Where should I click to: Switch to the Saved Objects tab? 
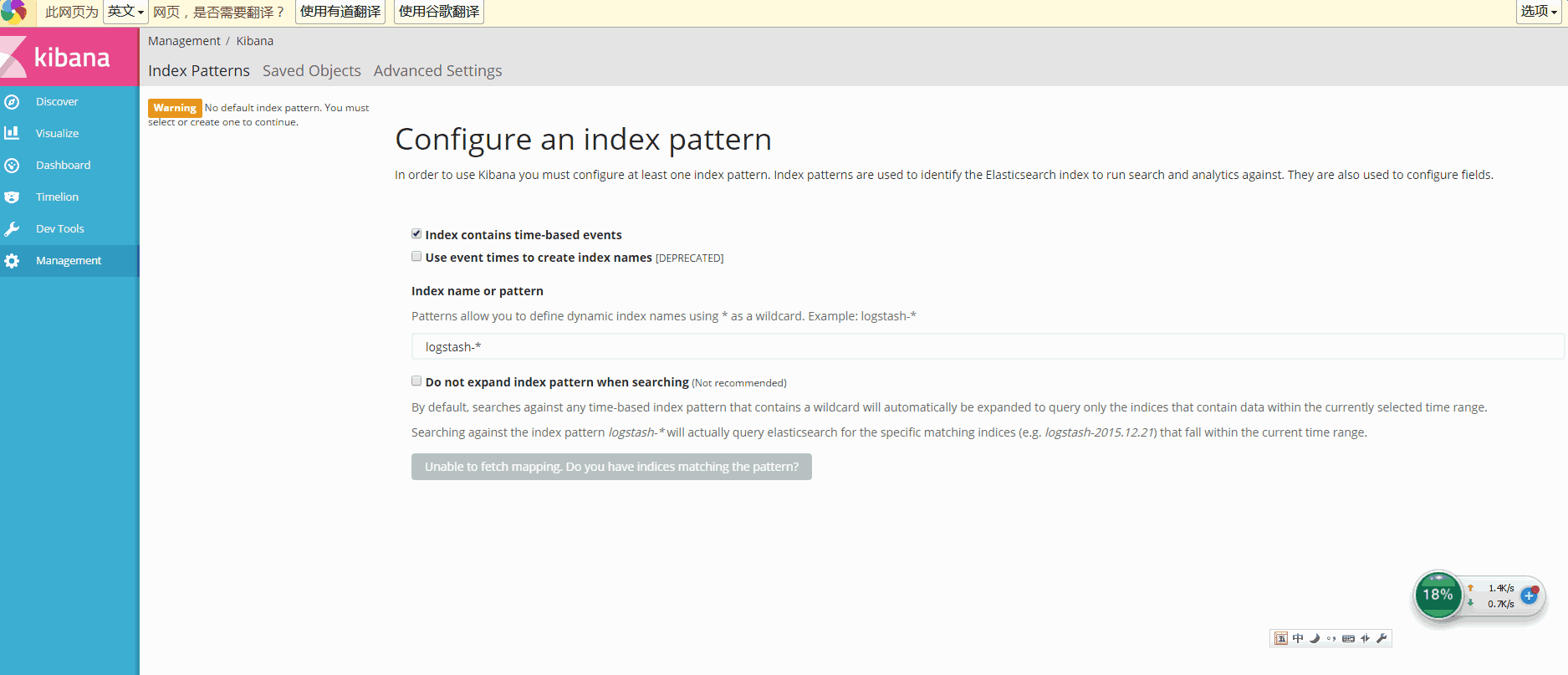pyautogui.click(x=312, y=71)
